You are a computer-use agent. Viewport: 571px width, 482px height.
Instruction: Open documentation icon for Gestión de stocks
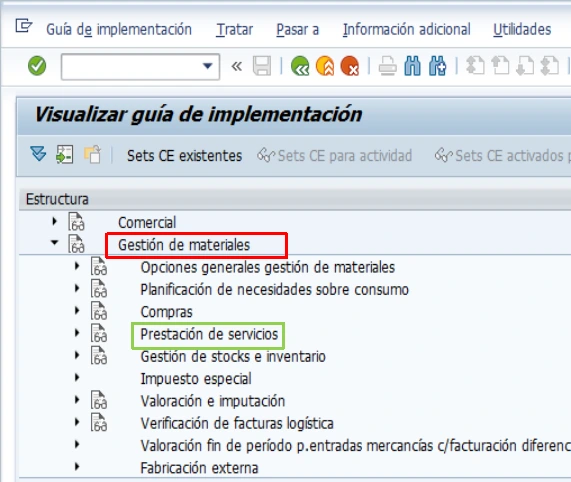[99, 355]
